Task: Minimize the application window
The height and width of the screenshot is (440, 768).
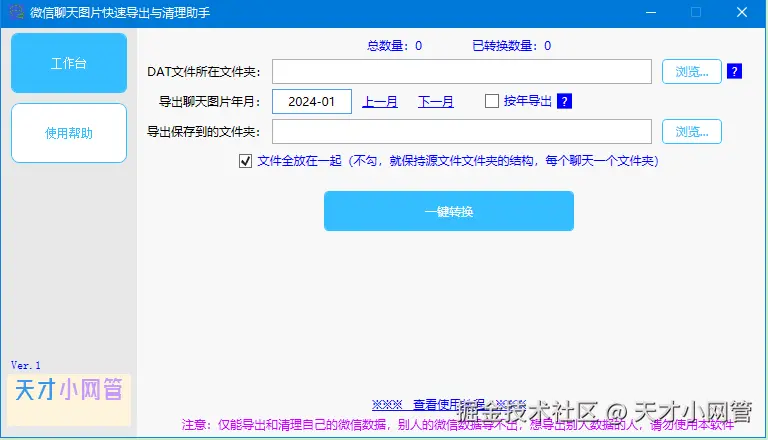Action: (x=650, y=12)
